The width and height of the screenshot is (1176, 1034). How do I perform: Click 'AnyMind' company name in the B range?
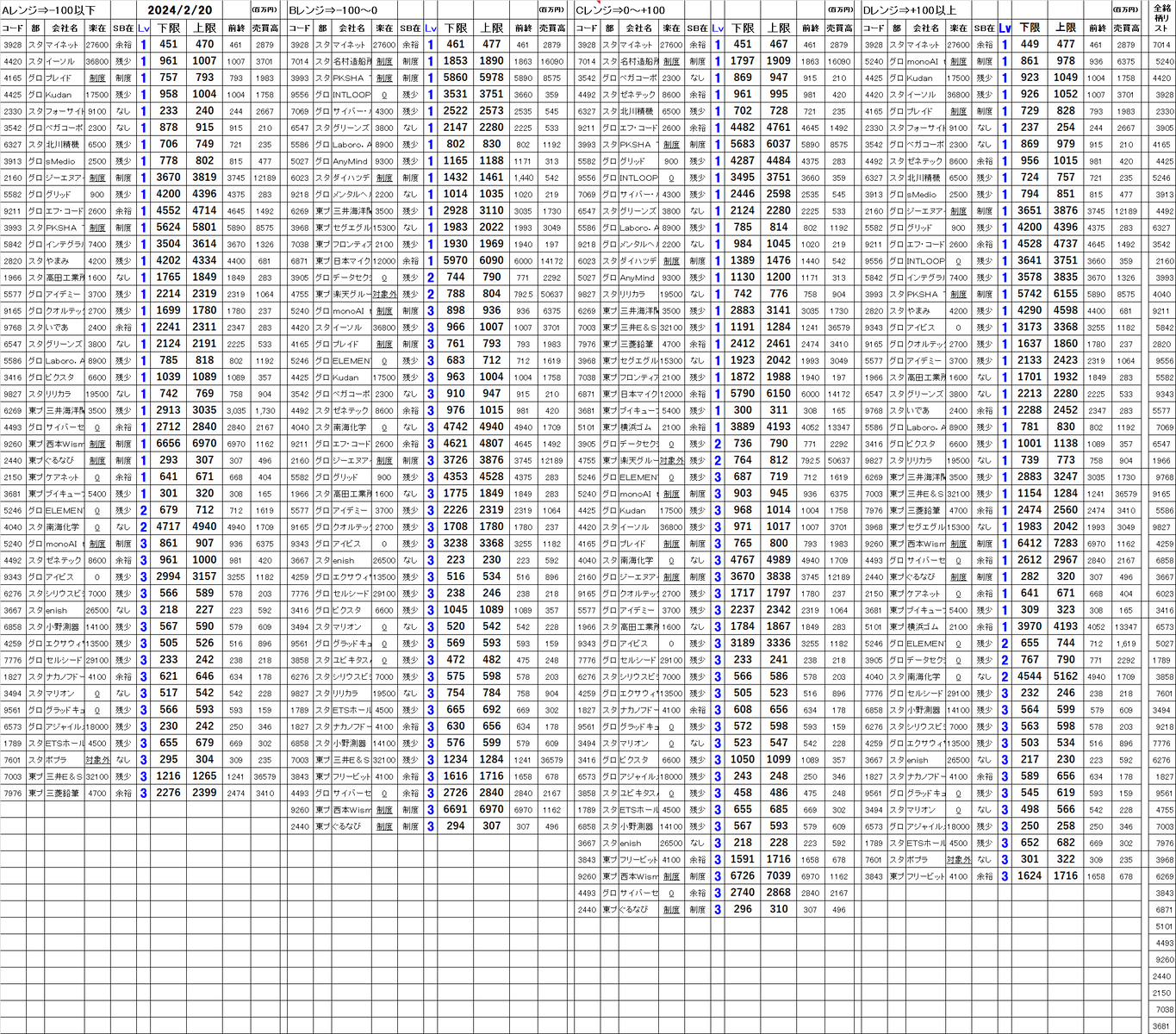coord(351,161)
